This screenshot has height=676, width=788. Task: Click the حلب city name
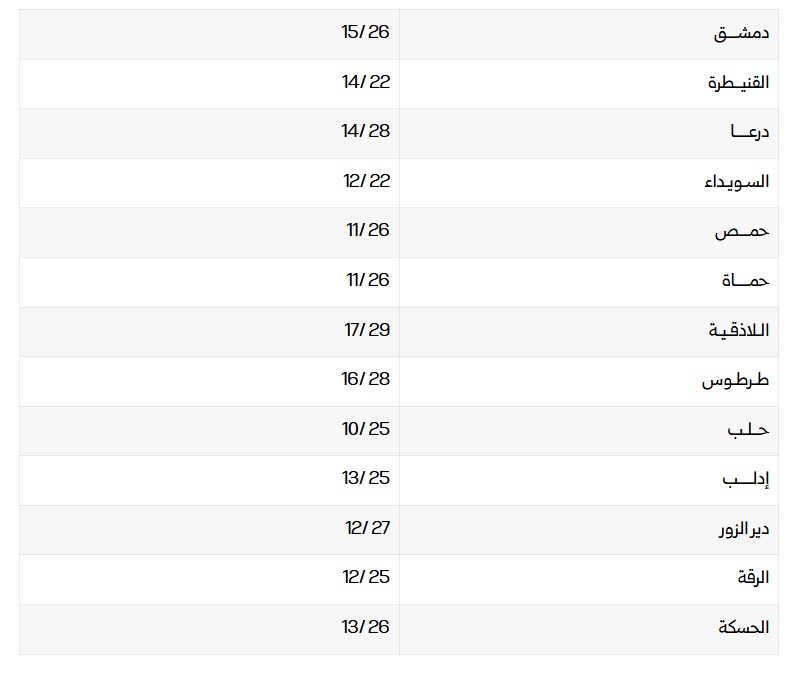pos(748,430)
